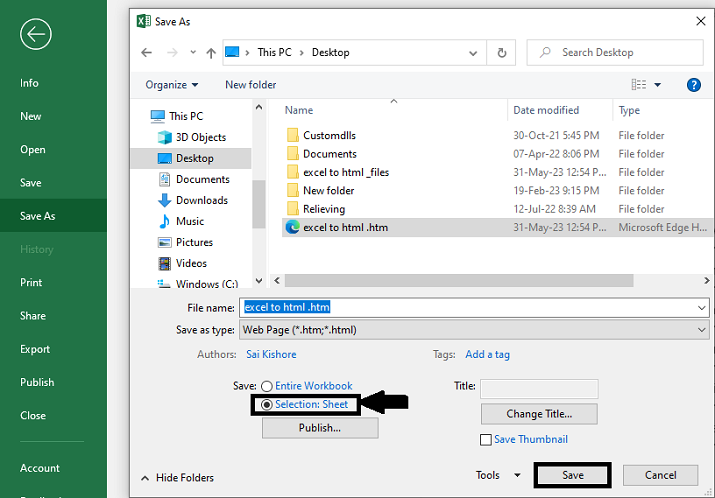This screenshot has width=715, height=498.
Task: Expand the address bar path dropdown
Action: point(473,53)
